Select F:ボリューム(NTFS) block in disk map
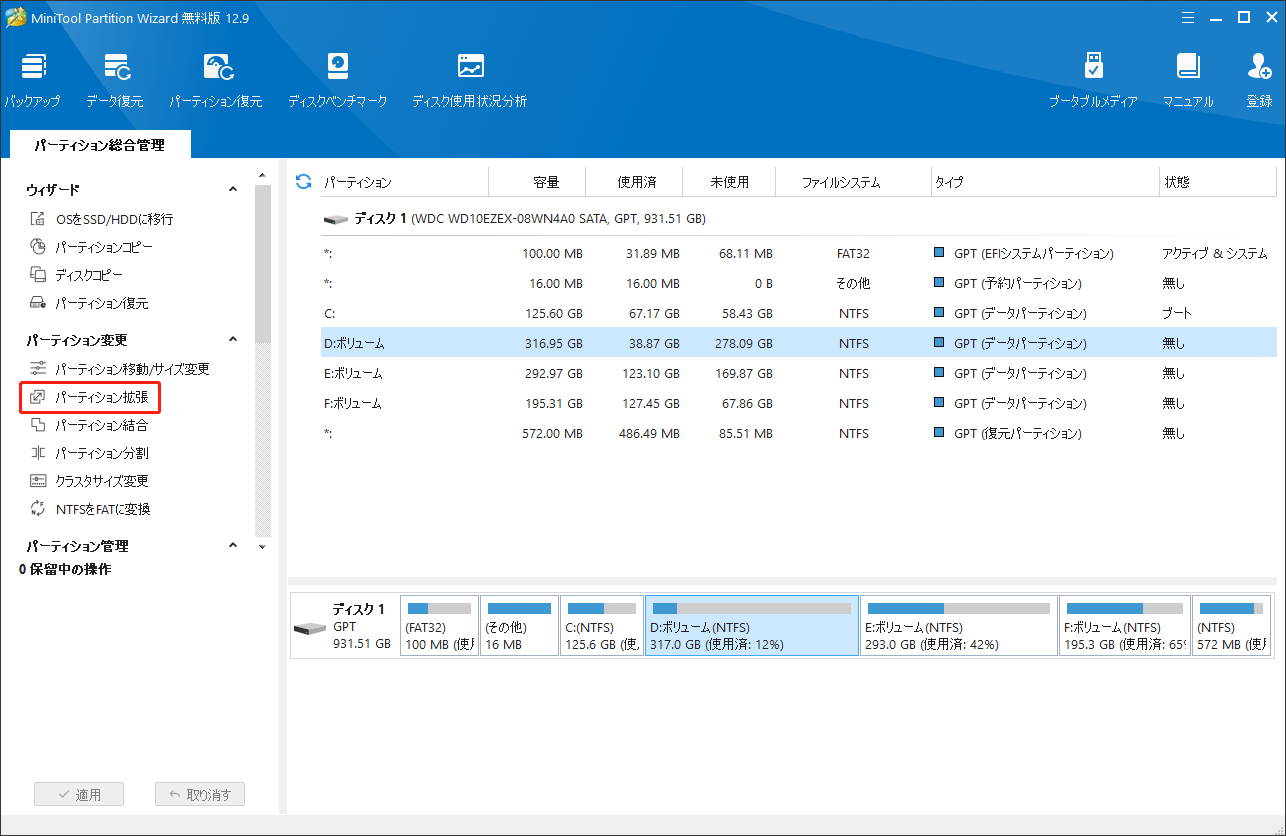The image size is (1286, 836). 1125,626
